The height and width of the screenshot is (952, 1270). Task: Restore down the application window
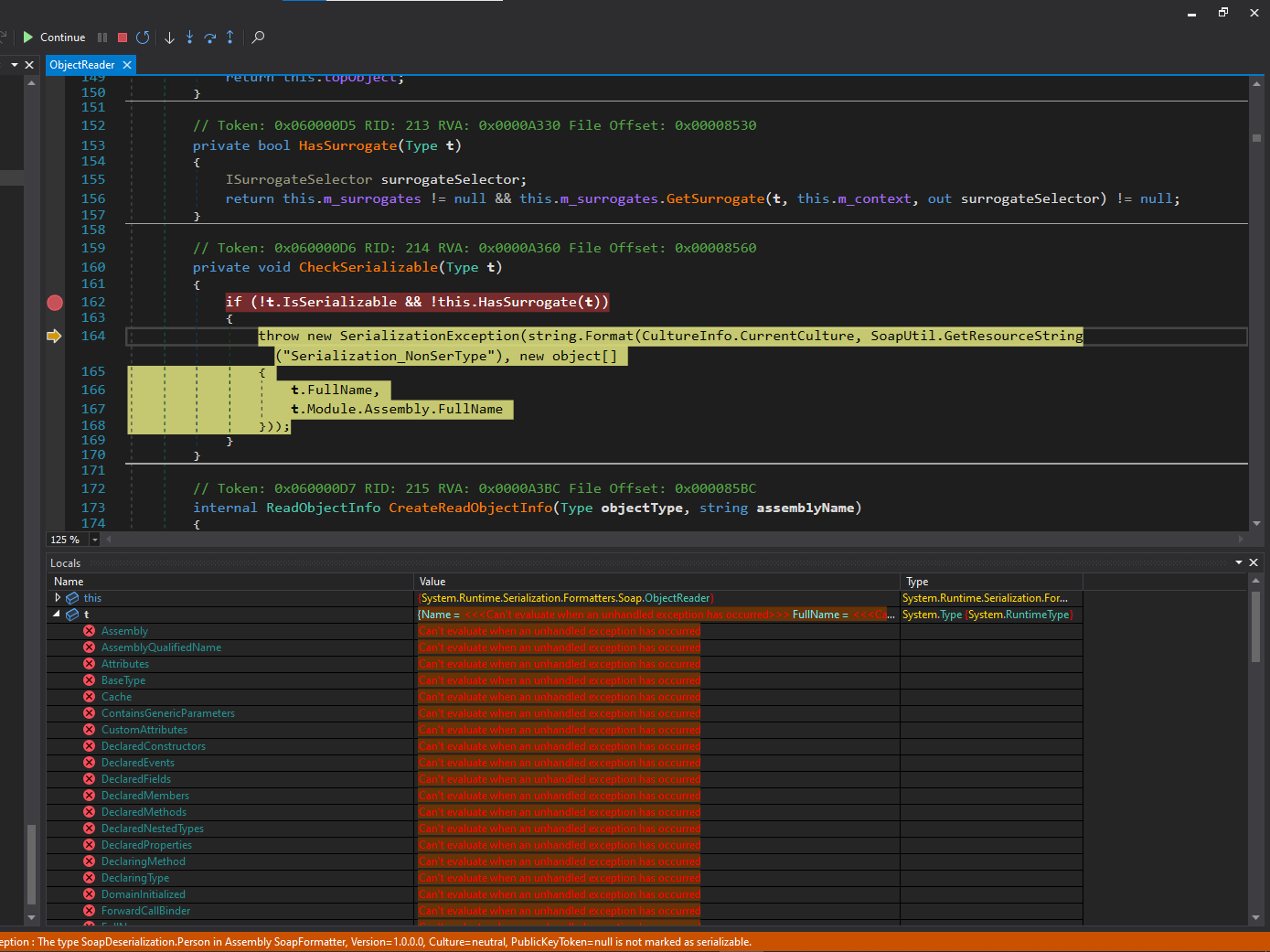click(1223, 13)
